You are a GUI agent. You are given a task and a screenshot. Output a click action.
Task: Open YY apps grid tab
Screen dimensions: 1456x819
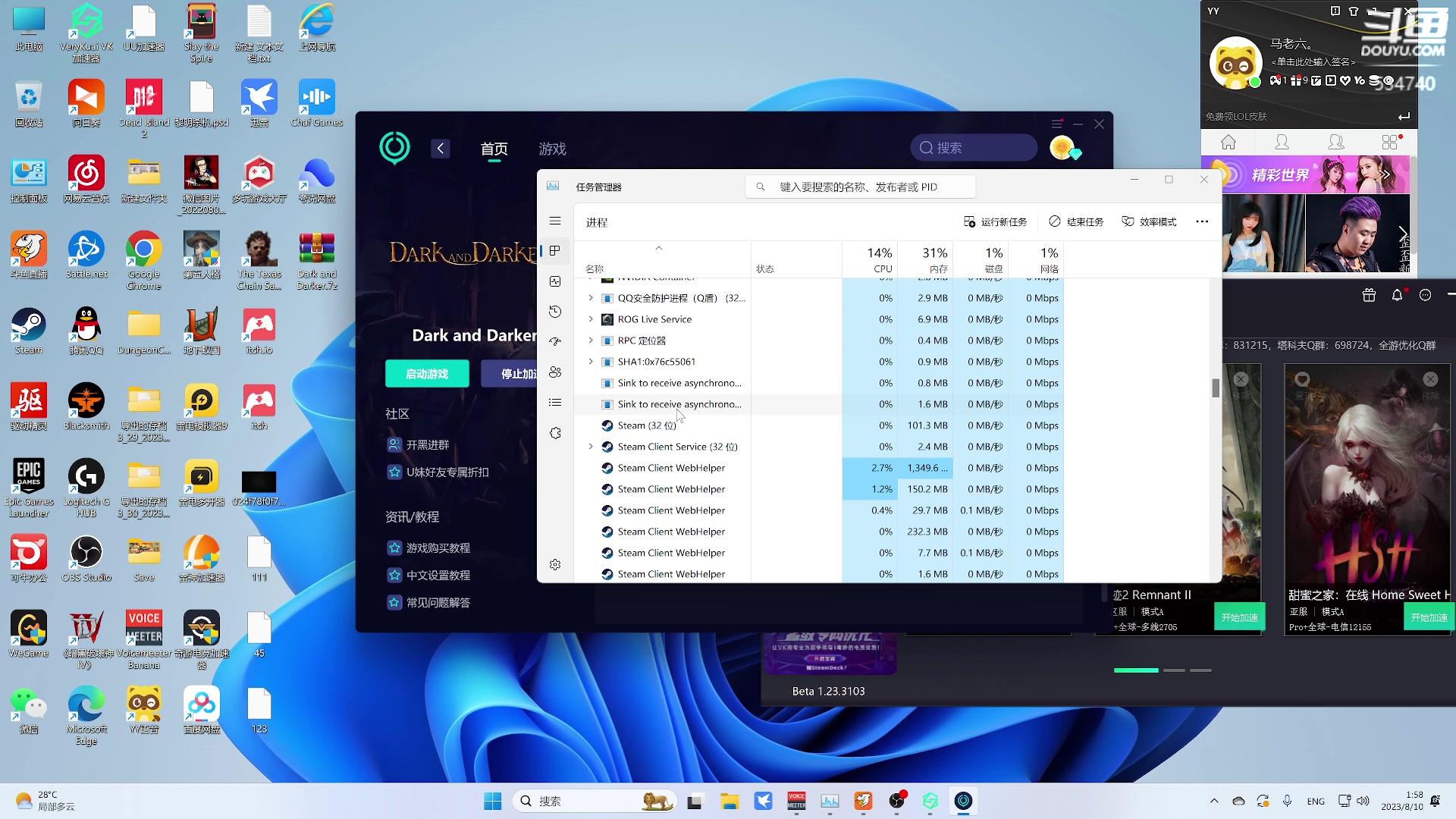pos(1391,142)
